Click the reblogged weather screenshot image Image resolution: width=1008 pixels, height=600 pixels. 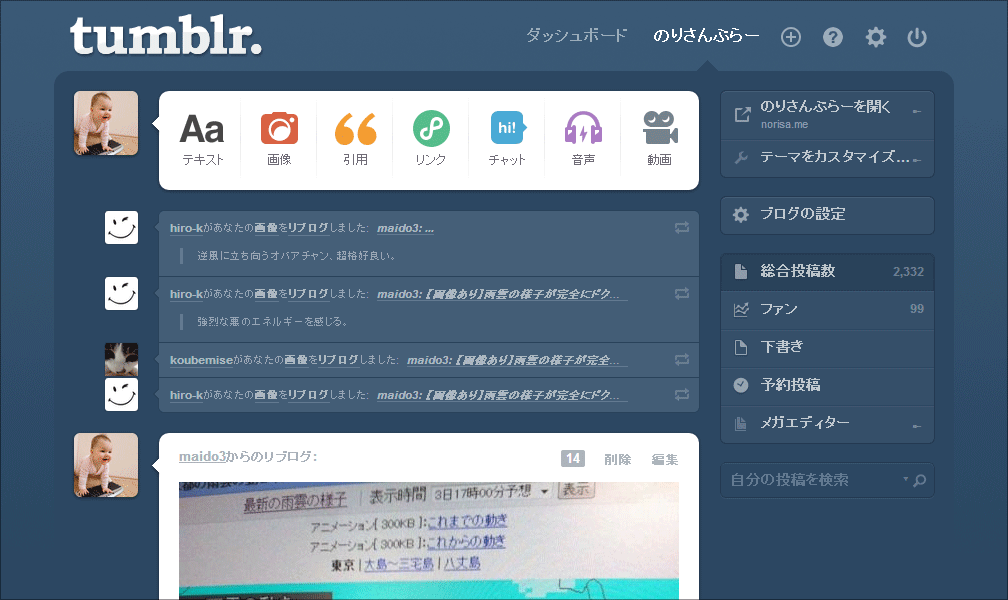coord(429,541)
